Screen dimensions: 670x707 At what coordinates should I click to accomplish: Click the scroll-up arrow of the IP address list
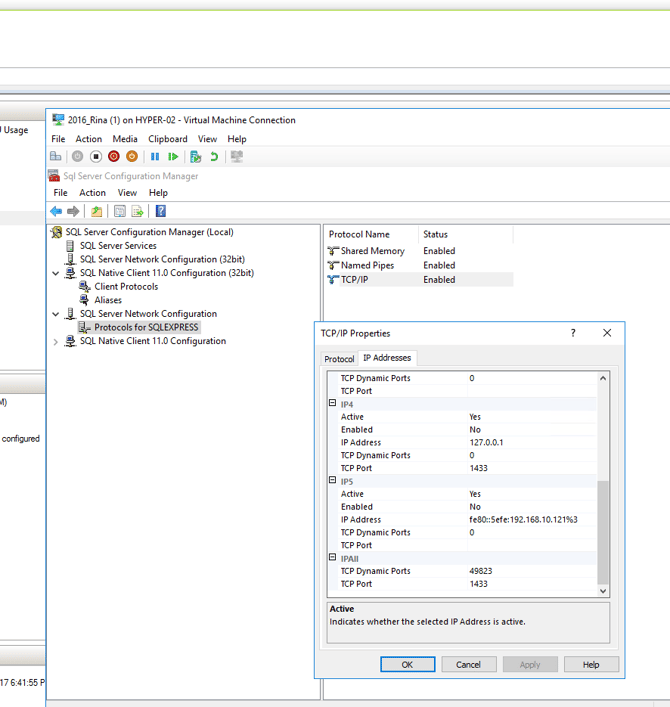pyautogui.click(x=603, y=379)
